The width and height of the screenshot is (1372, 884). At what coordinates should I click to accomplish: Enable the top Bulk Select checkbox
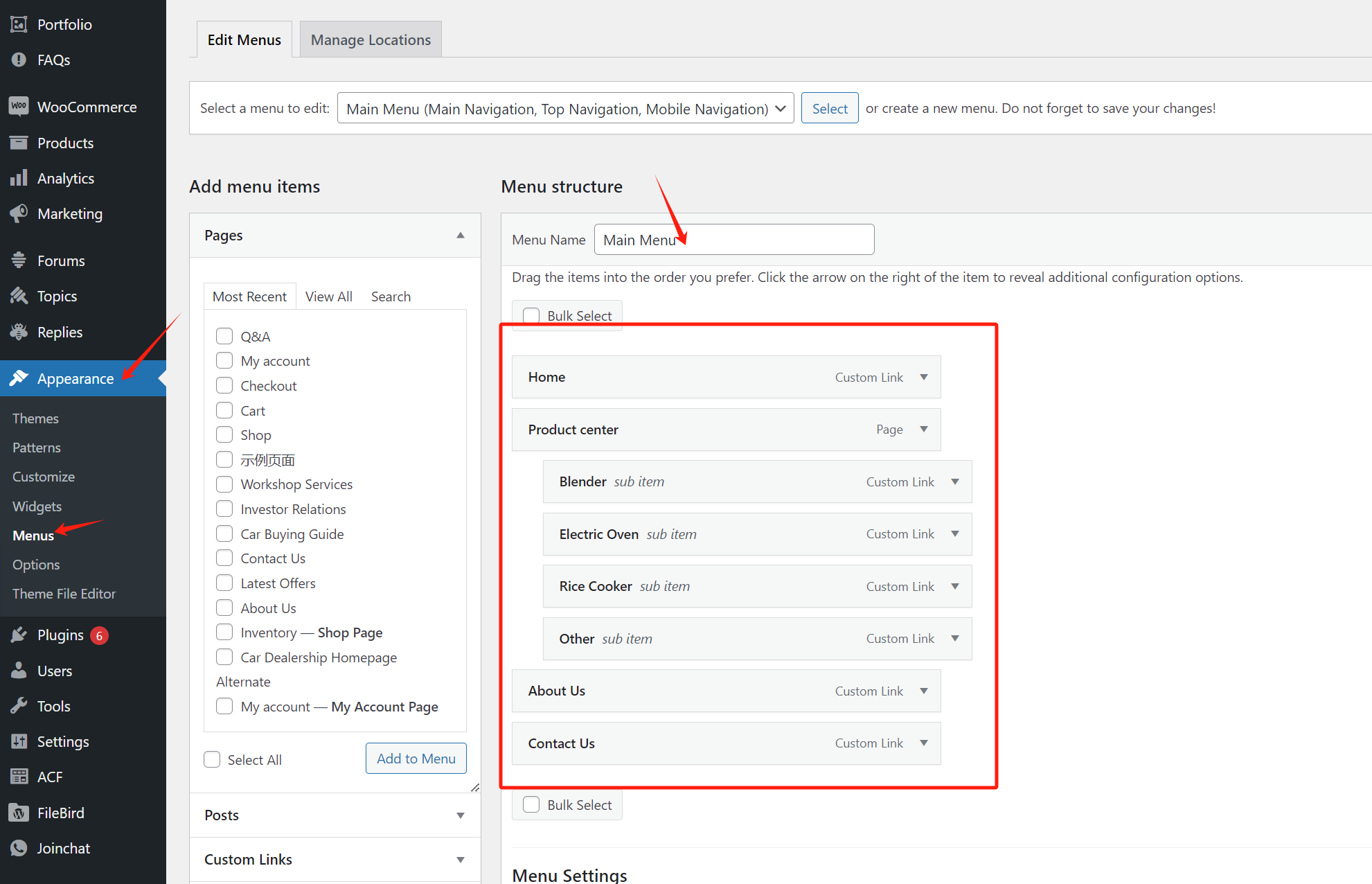(531, 316)
